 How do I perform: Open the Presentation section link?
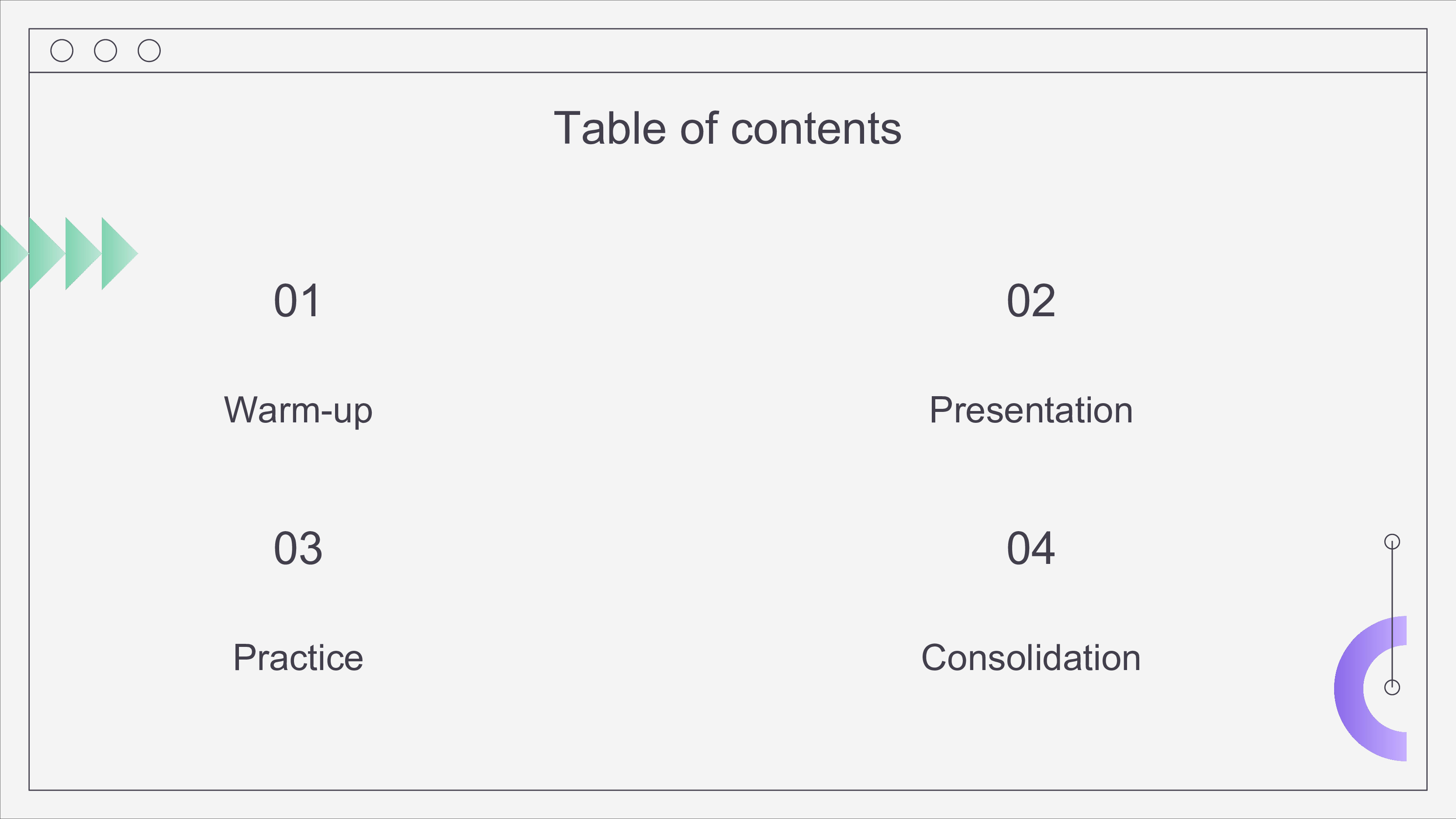1031,410
